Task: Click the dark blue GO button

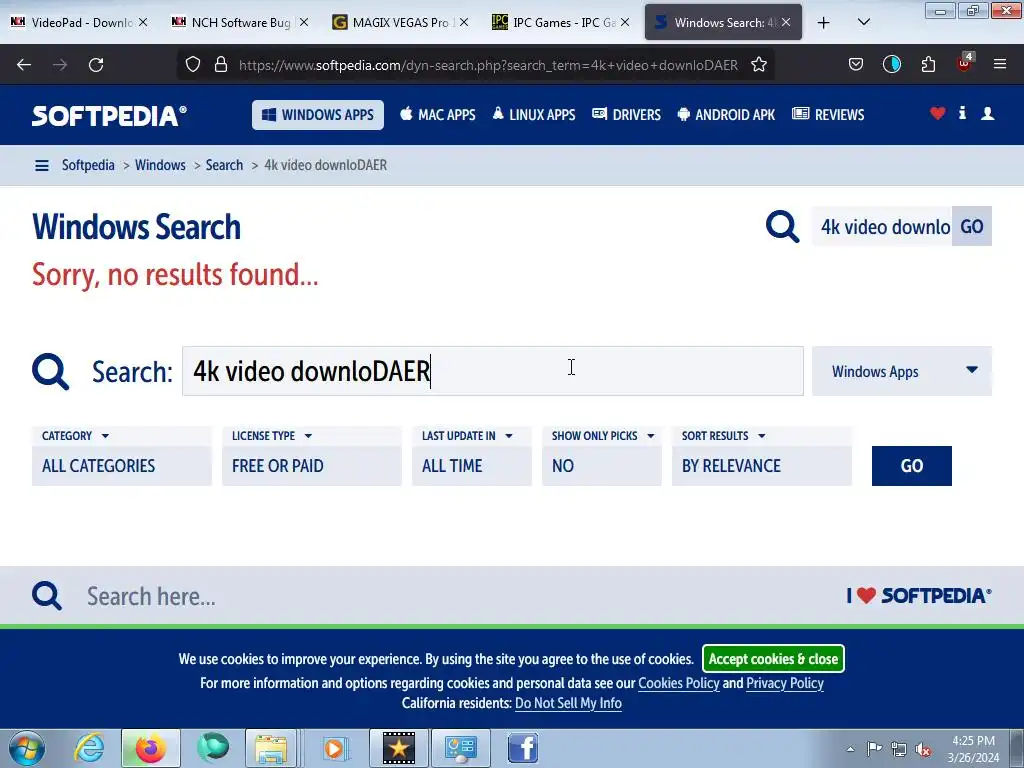Action: 912,466
